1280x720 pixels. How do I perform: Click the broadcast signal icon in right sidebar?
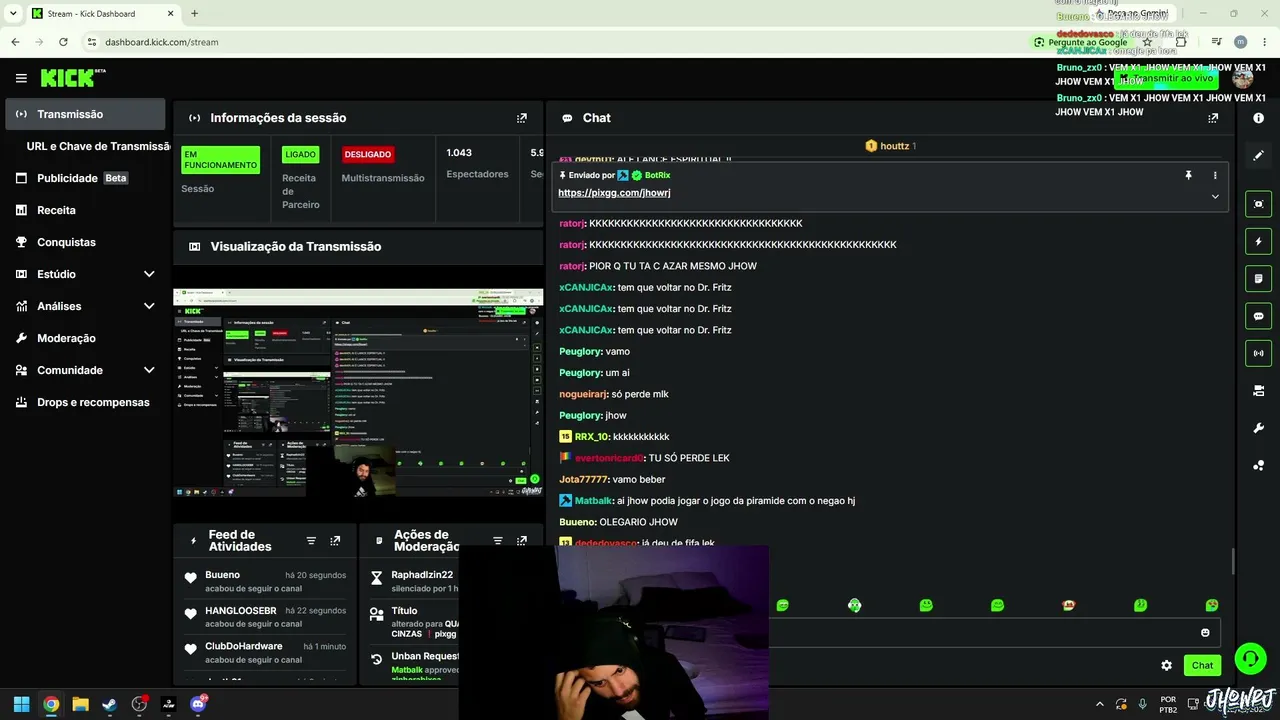tap(1258, 353)
